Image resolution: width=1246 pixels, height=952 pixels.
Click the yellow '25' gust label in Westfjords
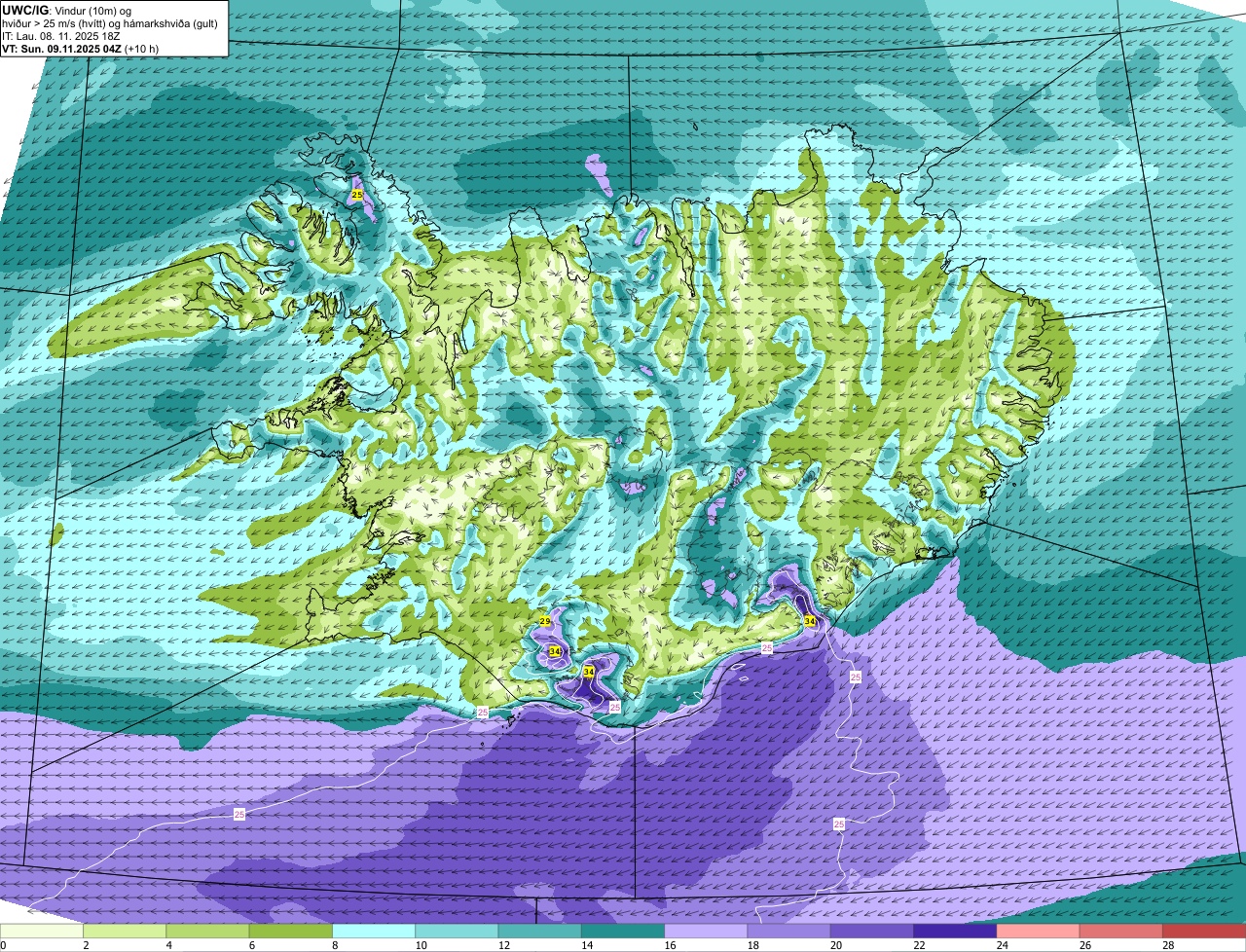click(x=357, y=195)
